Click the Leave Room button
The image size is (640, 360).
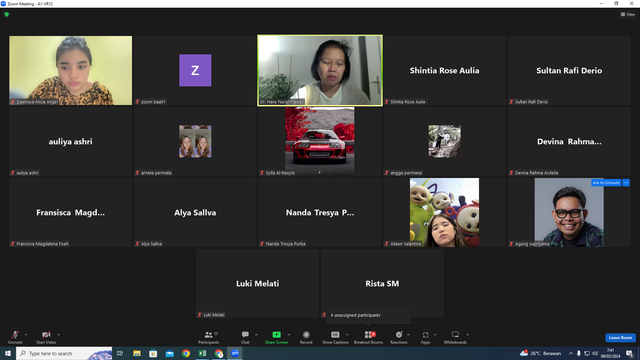[620, 338]
